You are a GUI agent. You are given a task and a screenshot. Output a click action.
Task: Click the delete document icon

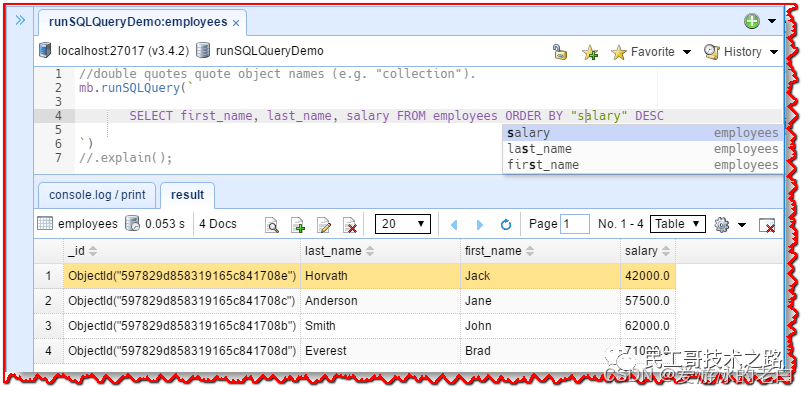(x=350, y=225)
